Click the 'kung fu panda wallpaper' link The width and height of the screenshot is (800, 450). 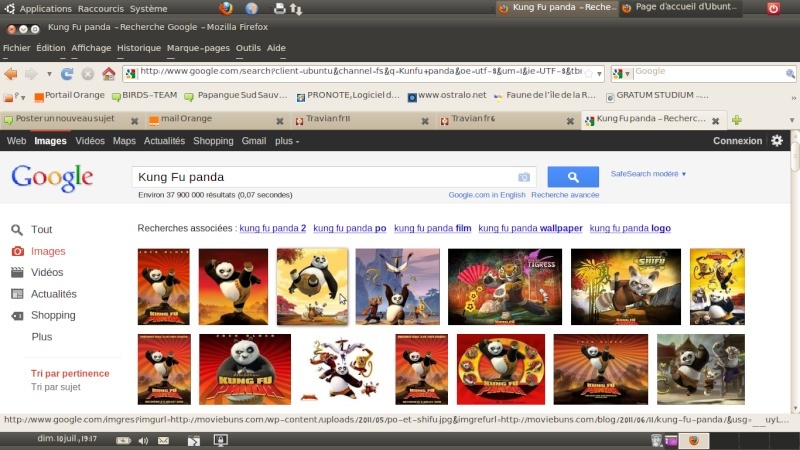[x=531, y=228]
